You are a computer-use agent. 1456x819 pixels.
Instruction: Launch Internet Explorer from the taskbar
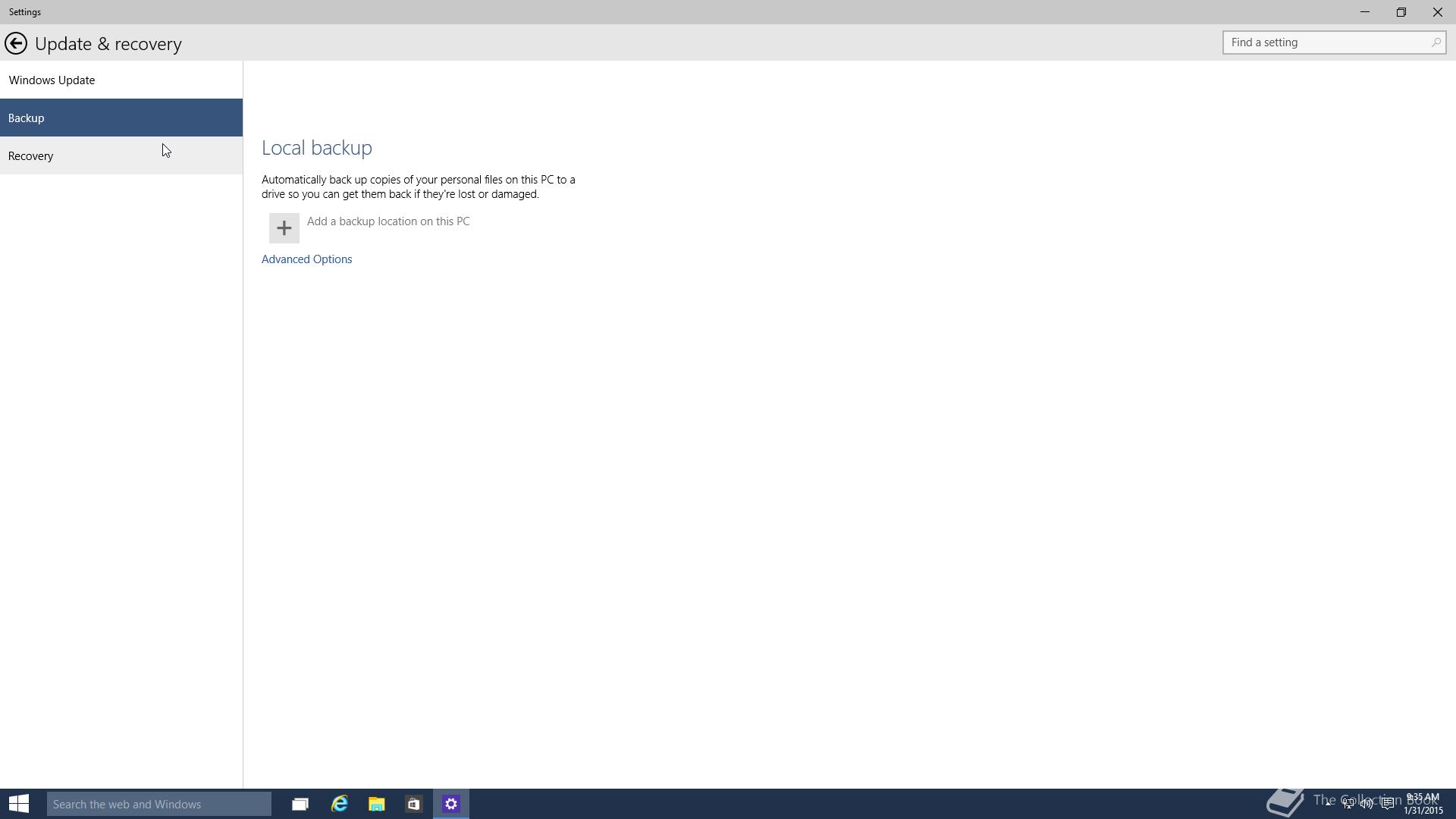339,803
